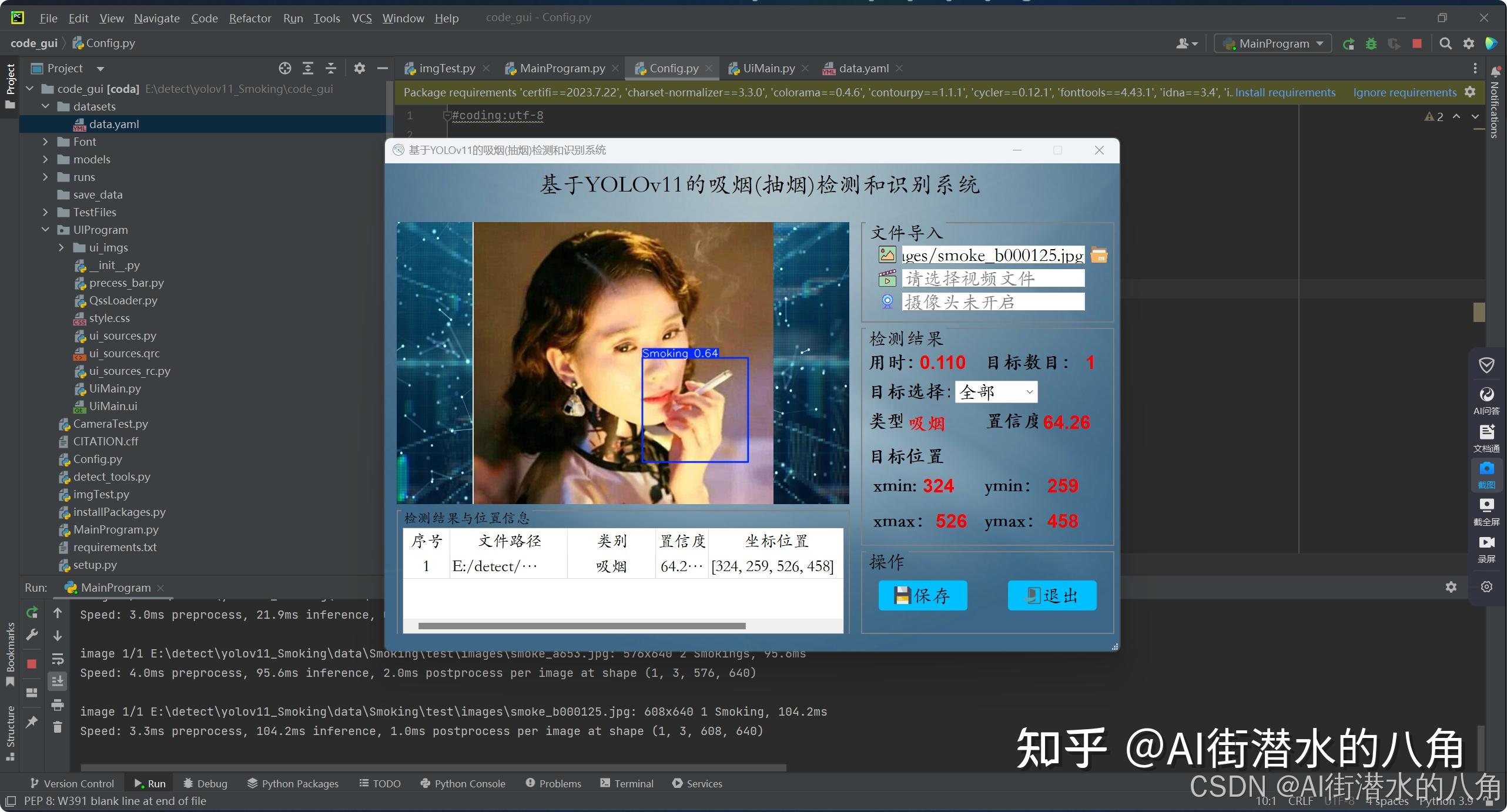Expand the Font folder in project tree
The image size is (1507, 812).
[x=45, y=142]
